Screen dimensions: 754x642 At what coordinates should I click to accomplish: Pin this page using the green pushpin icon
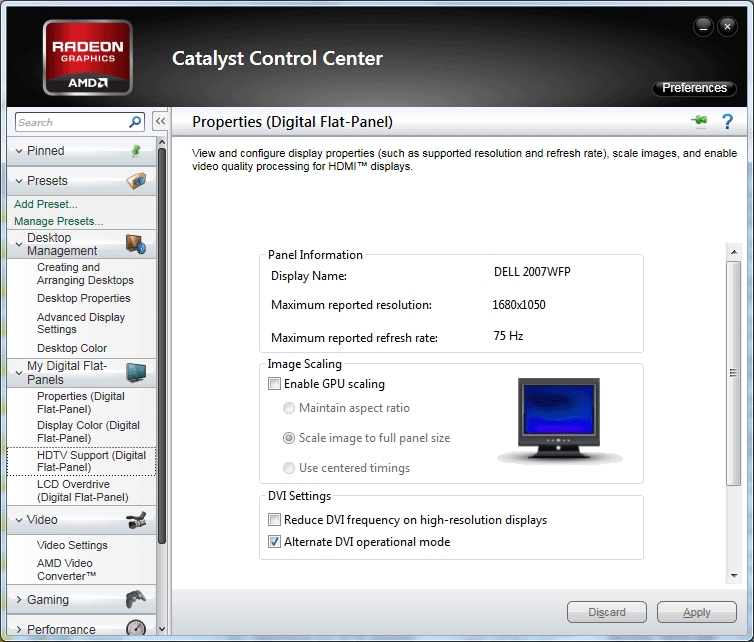[x=699, y=121]
